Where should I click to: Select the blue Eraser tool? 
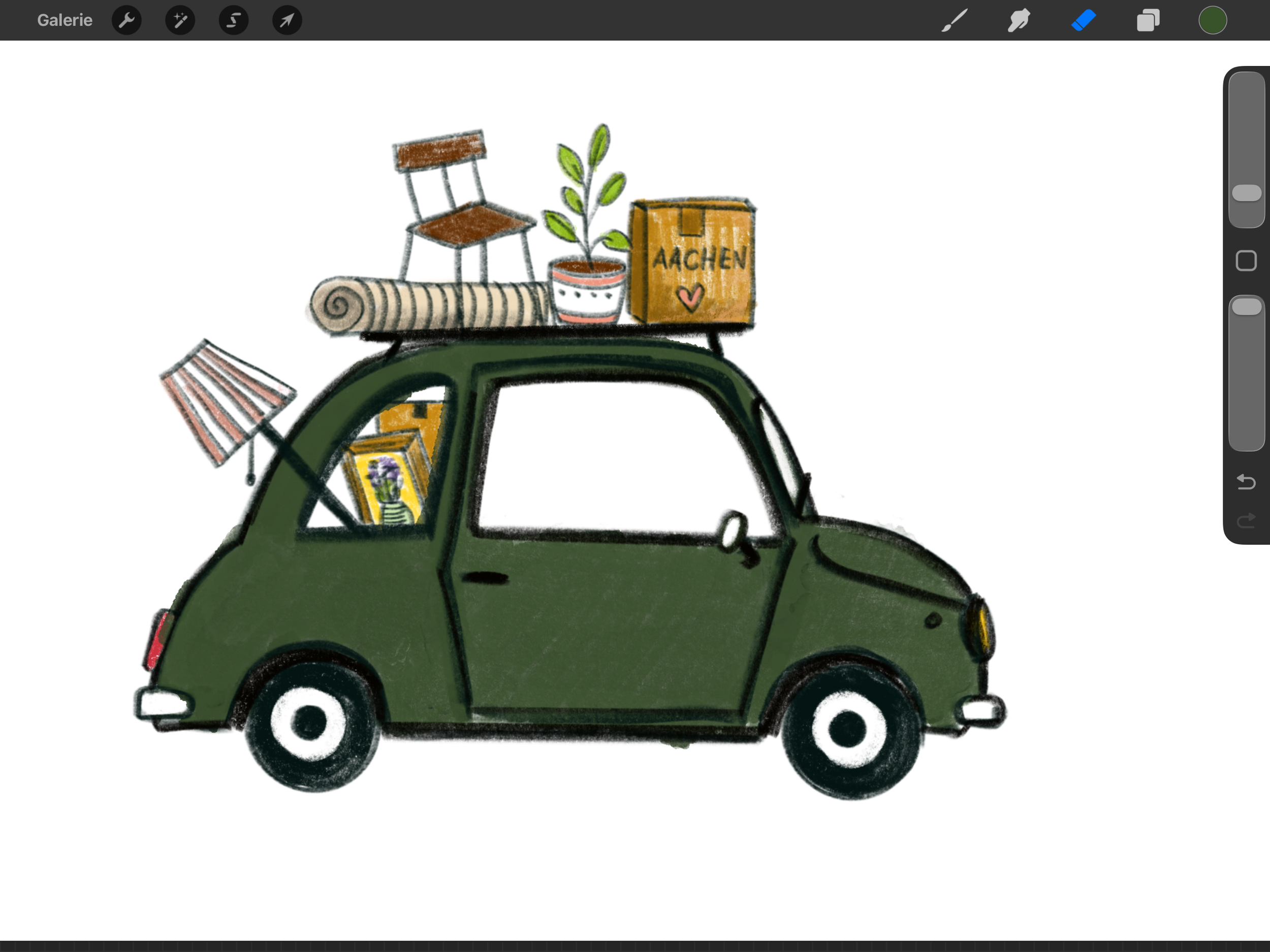click(1084, 20)
